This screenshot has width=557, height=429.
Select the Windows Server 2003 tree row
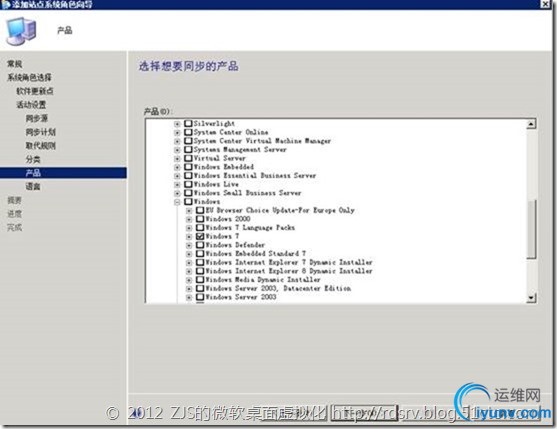(241, 297)
